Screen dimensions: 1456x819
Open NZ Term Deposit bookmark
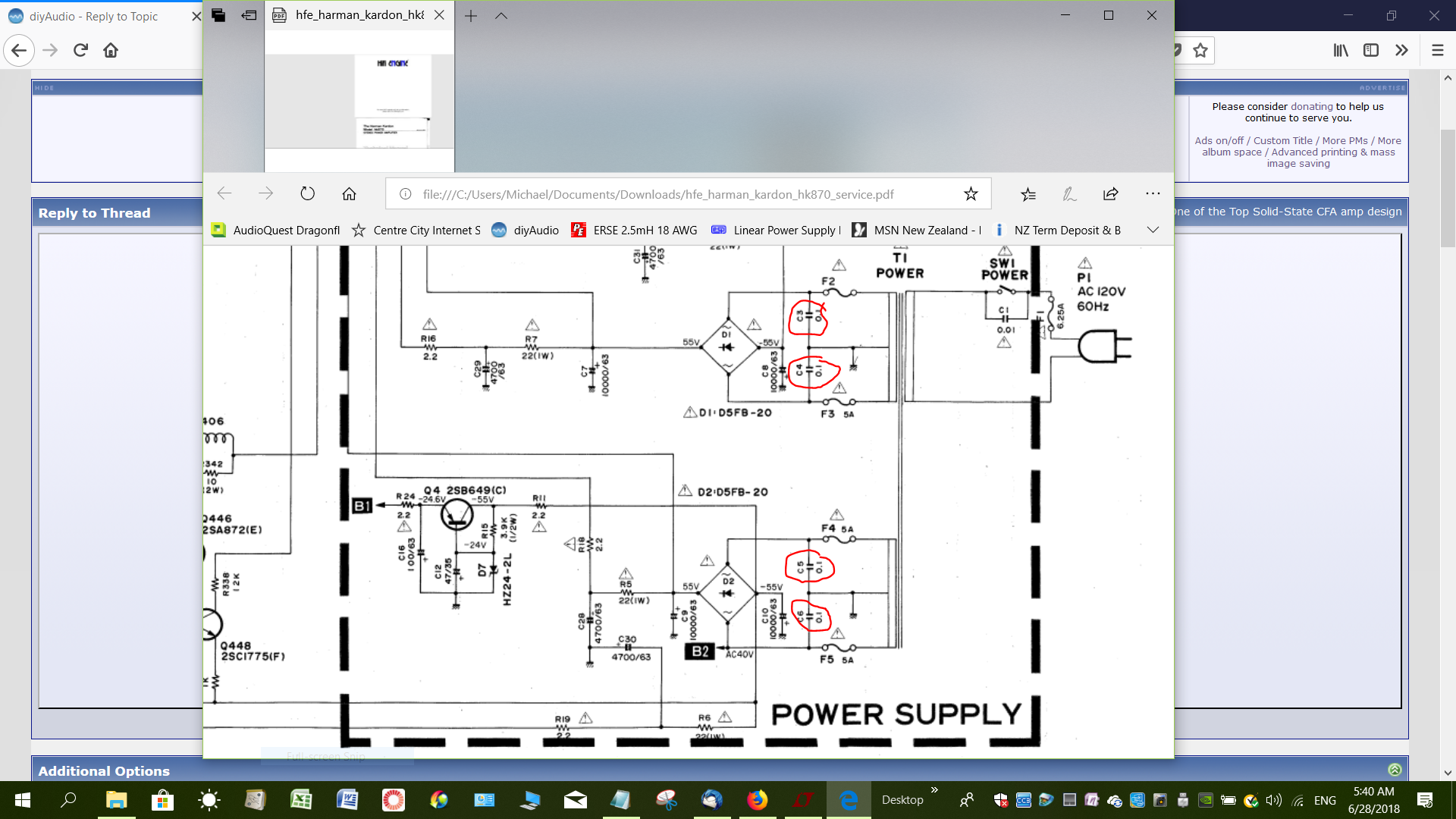coord(1056,230)
